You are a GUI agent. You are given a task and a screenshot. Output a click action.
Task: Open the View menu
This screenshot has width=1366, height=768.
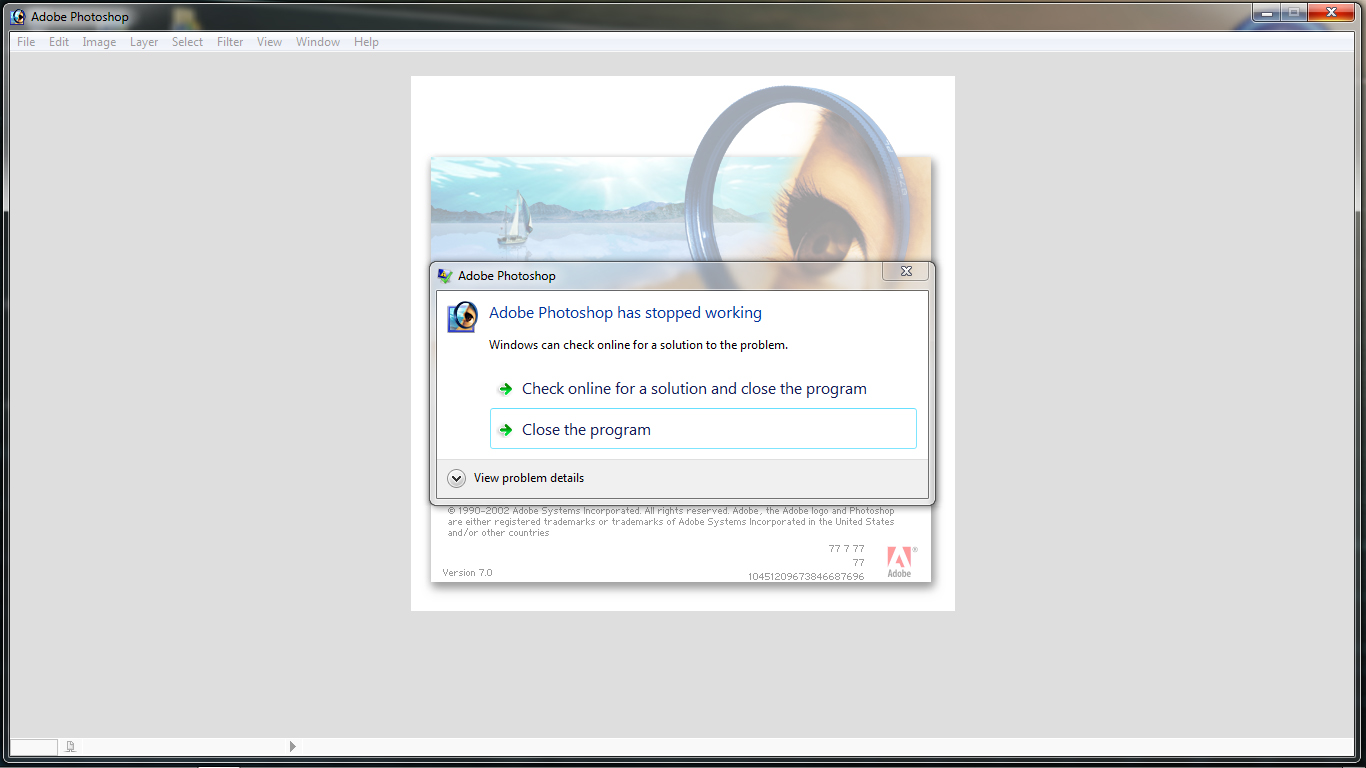[269, 42]
